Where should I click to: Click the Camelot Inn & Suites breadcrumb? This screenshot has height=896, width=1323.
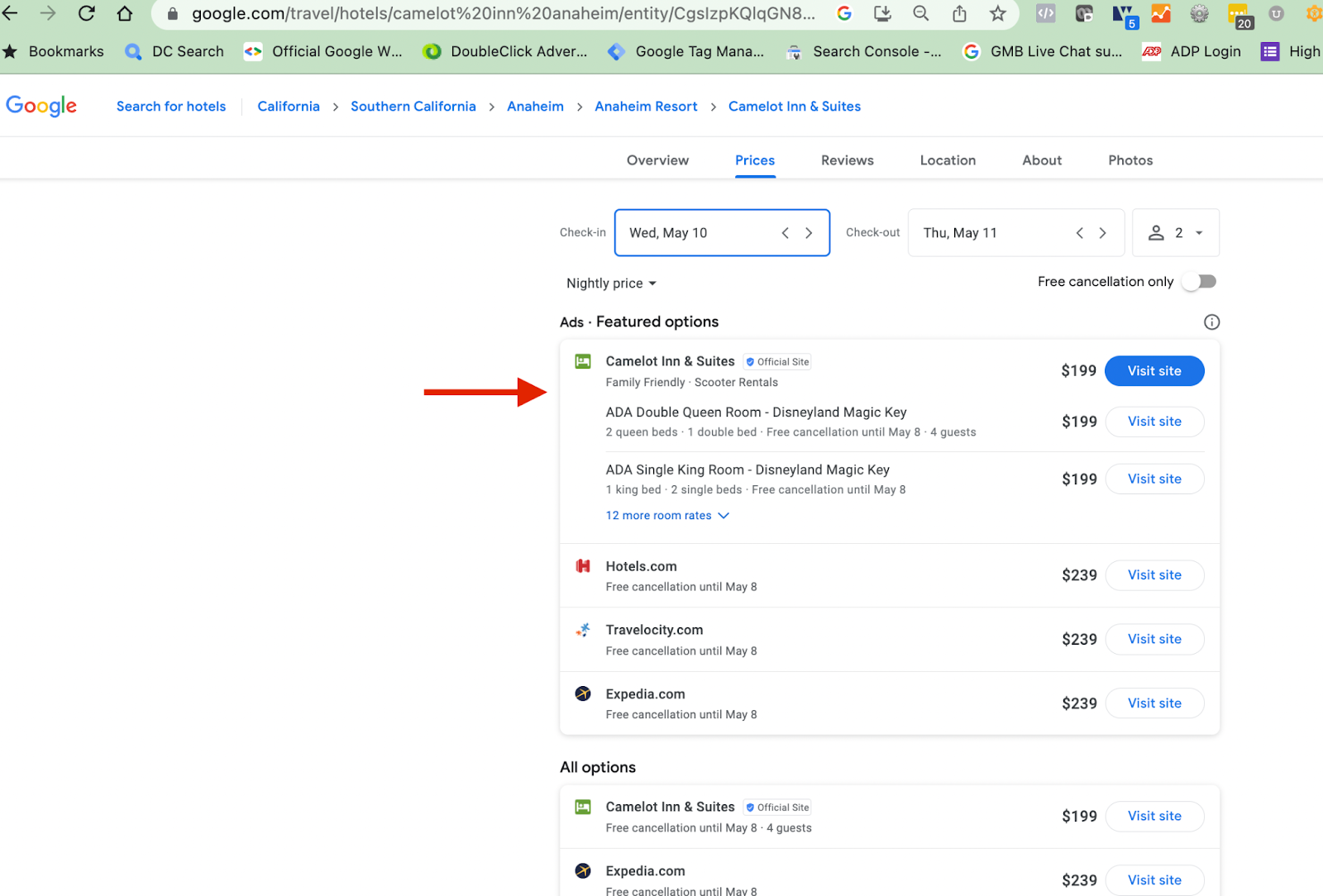(795, 107)
